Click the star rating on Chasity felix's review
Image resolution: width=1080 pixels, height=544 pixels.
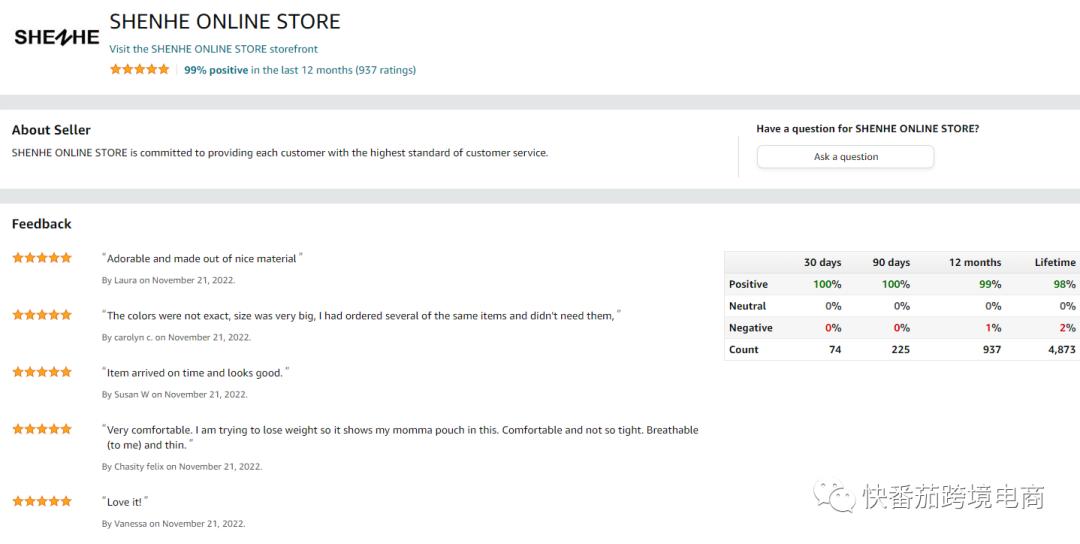coord(42,429)
